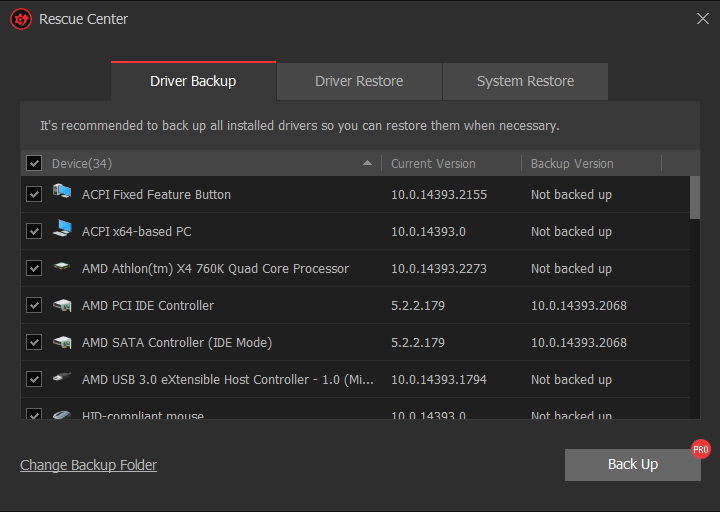The width and height of the screenshot is (720, 512).
Task: Click the Back Up button
Action: click(633, 465)
